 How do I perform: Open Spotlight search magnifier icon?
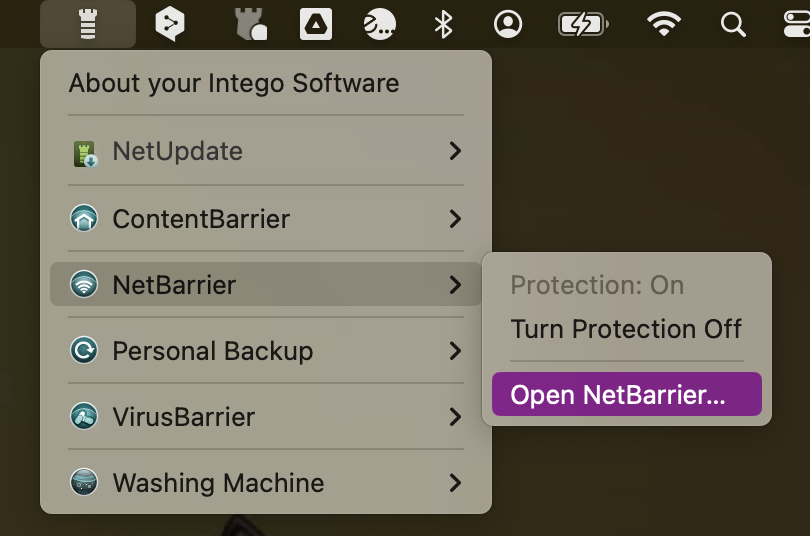coord(733,24)
